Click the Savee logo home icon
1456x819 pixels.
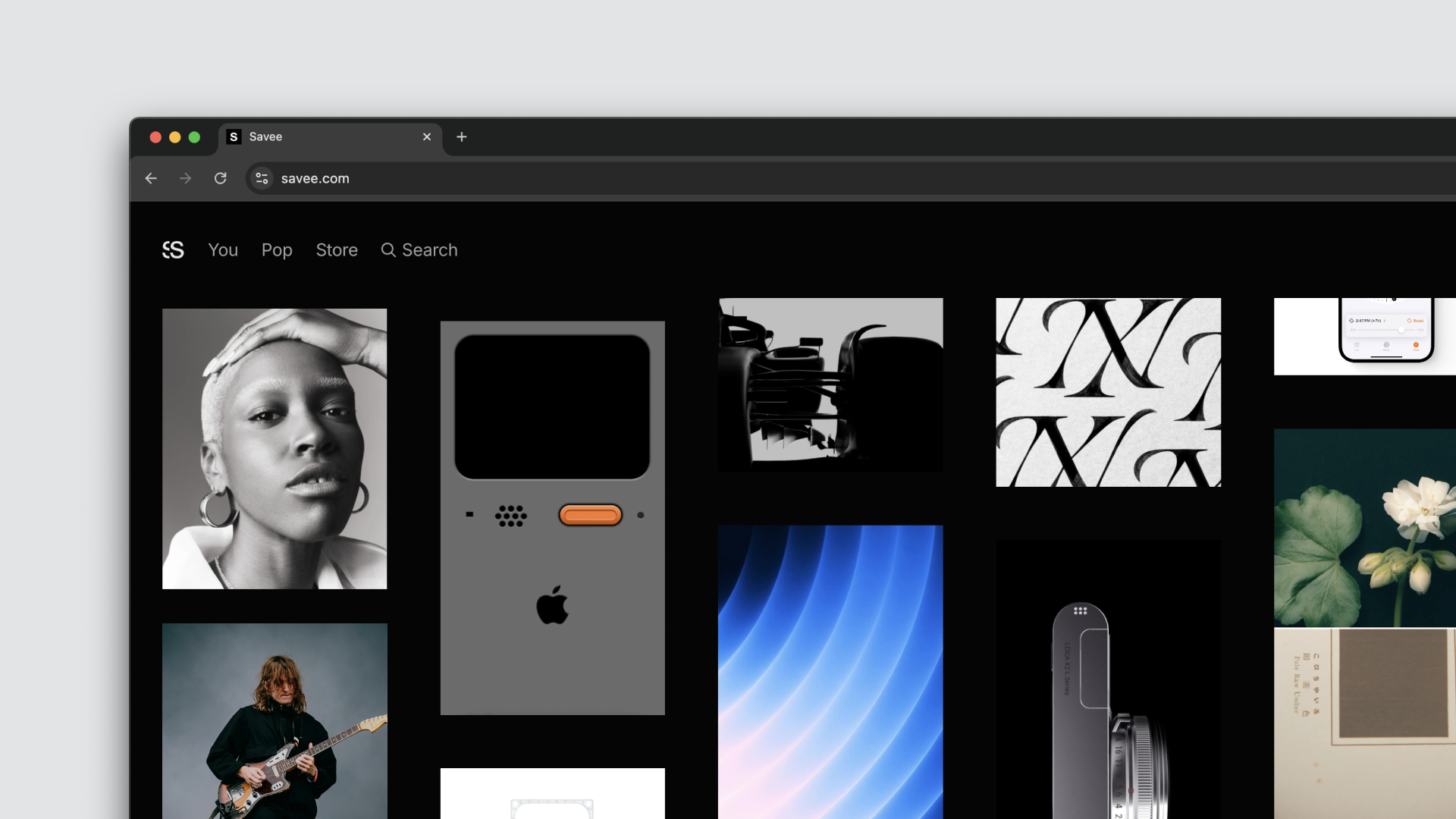pos(173,250)
